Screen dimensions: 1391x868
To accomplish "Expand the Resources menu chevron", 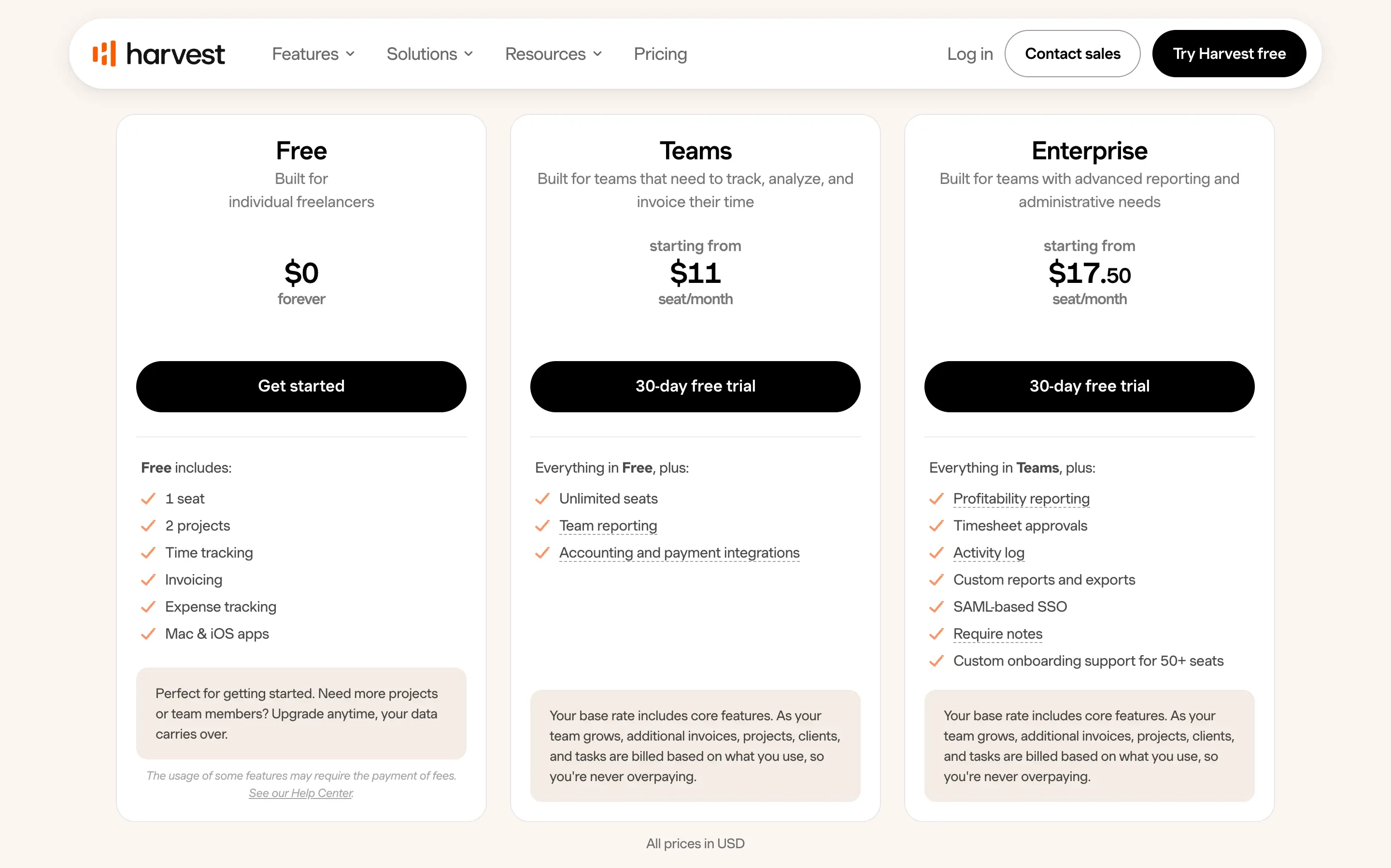I will point(597,54).
